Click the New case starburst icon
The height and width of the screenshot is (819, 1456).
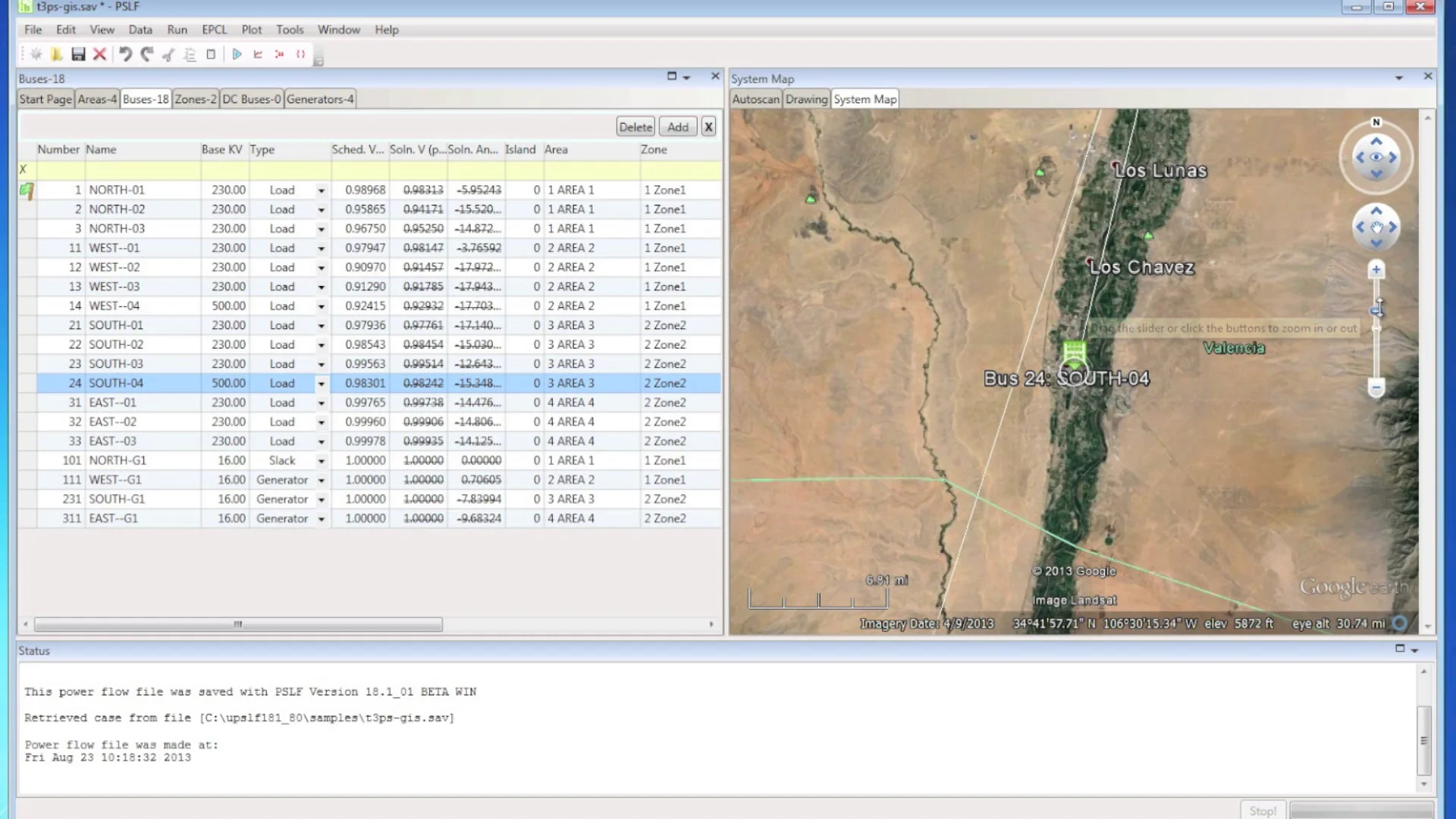tap(36, 54)
